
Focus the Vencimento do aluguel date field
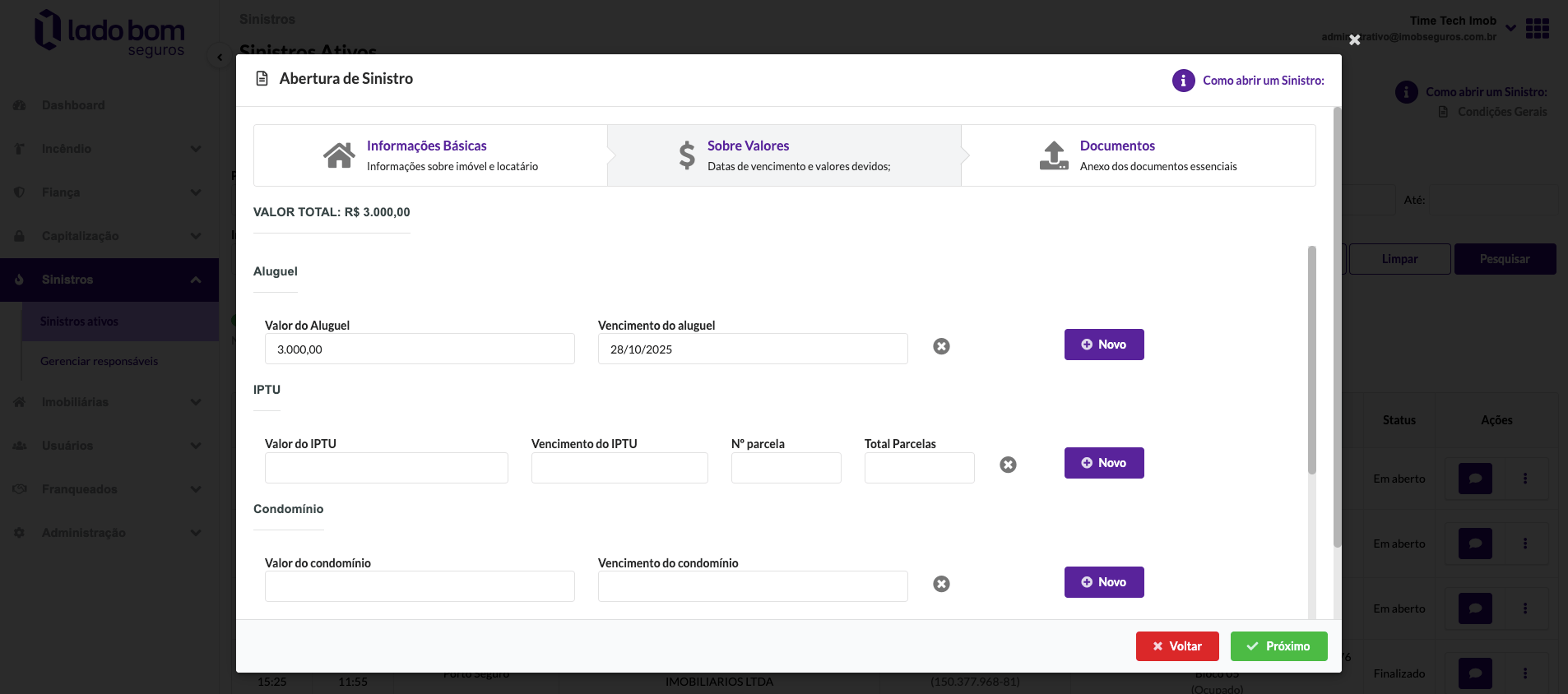click(x=753, y=349)
